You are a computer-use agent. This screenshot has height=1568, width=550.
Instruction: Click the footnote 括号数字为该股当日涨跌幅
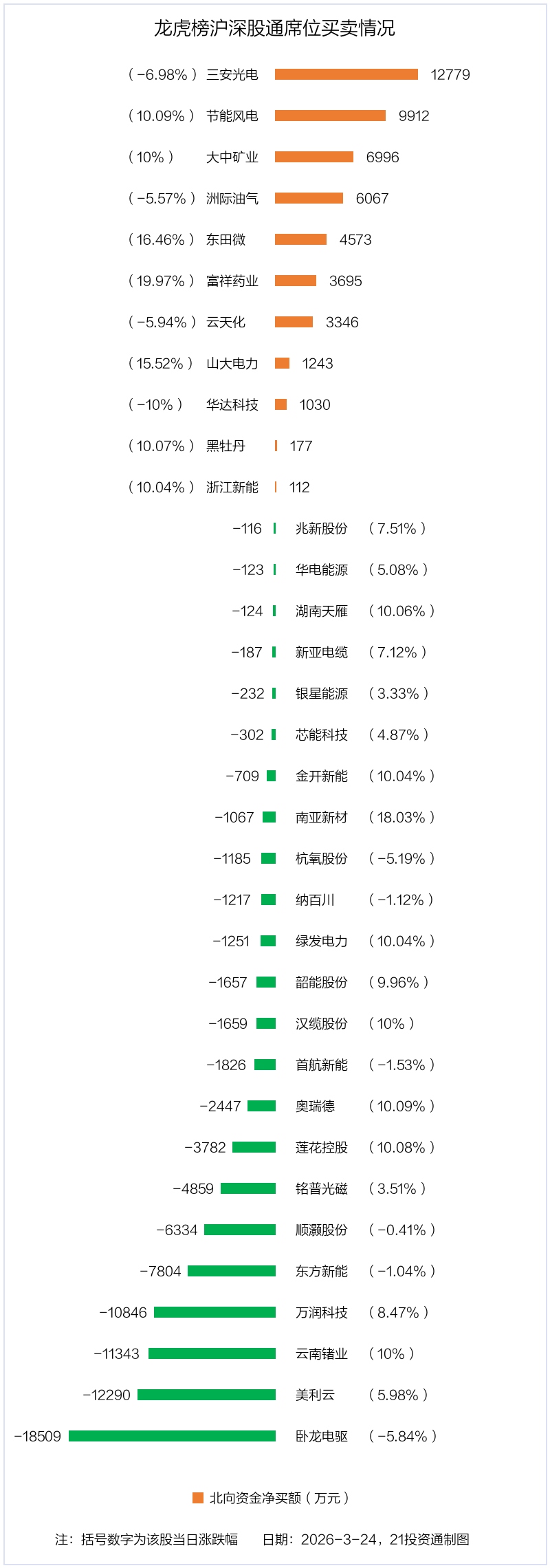click(159, 1539)
